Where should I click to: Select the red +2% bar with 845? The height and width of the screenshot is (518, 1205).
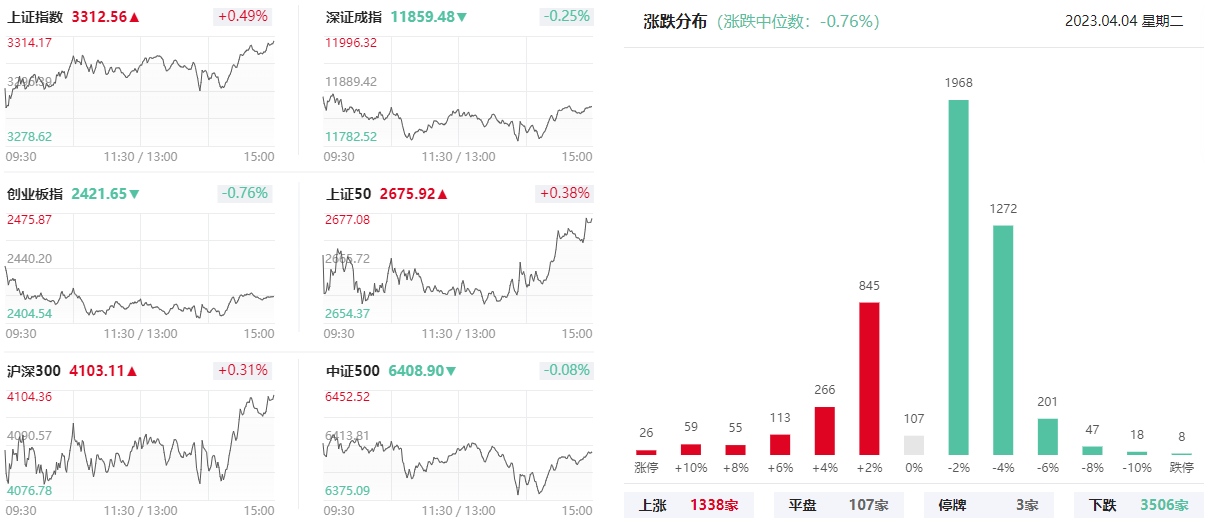point(869,379)
